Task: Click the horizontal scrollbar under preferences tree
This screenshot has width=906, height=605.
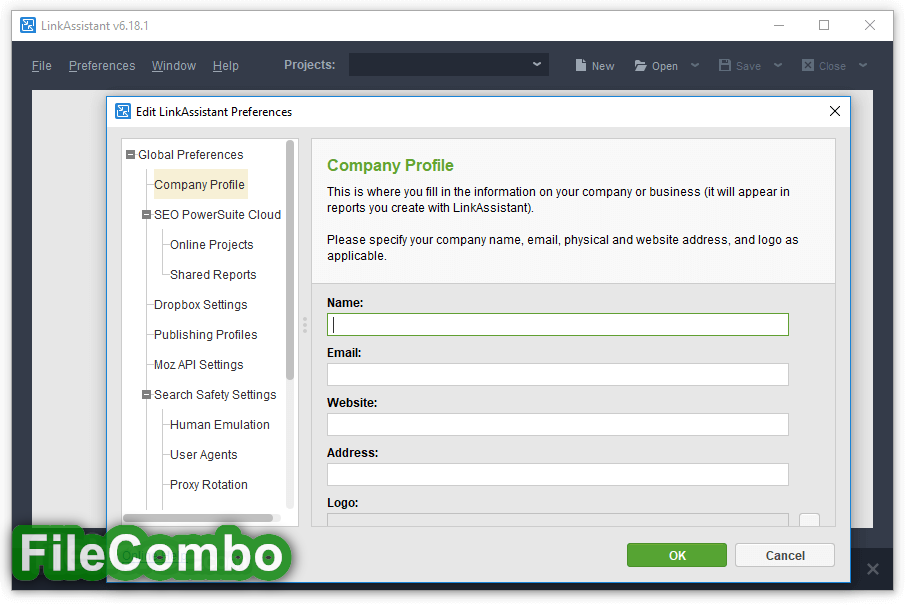Action: [x=198, y=518]
